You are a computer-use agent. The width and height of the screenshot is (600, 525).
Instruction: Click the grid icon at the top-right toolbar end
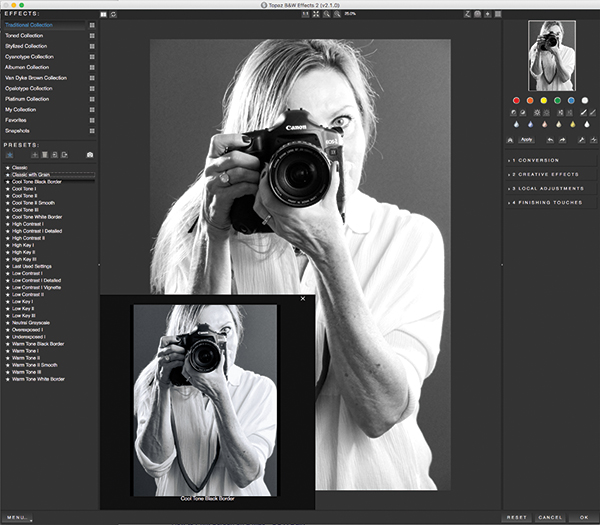pos(498,14)
